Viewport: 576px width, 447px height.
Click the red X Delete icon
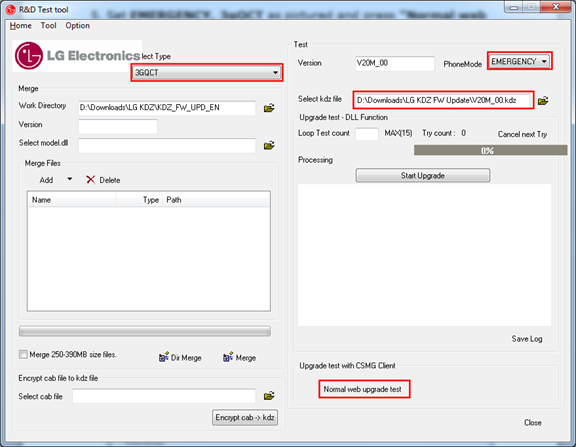point(90,180)
